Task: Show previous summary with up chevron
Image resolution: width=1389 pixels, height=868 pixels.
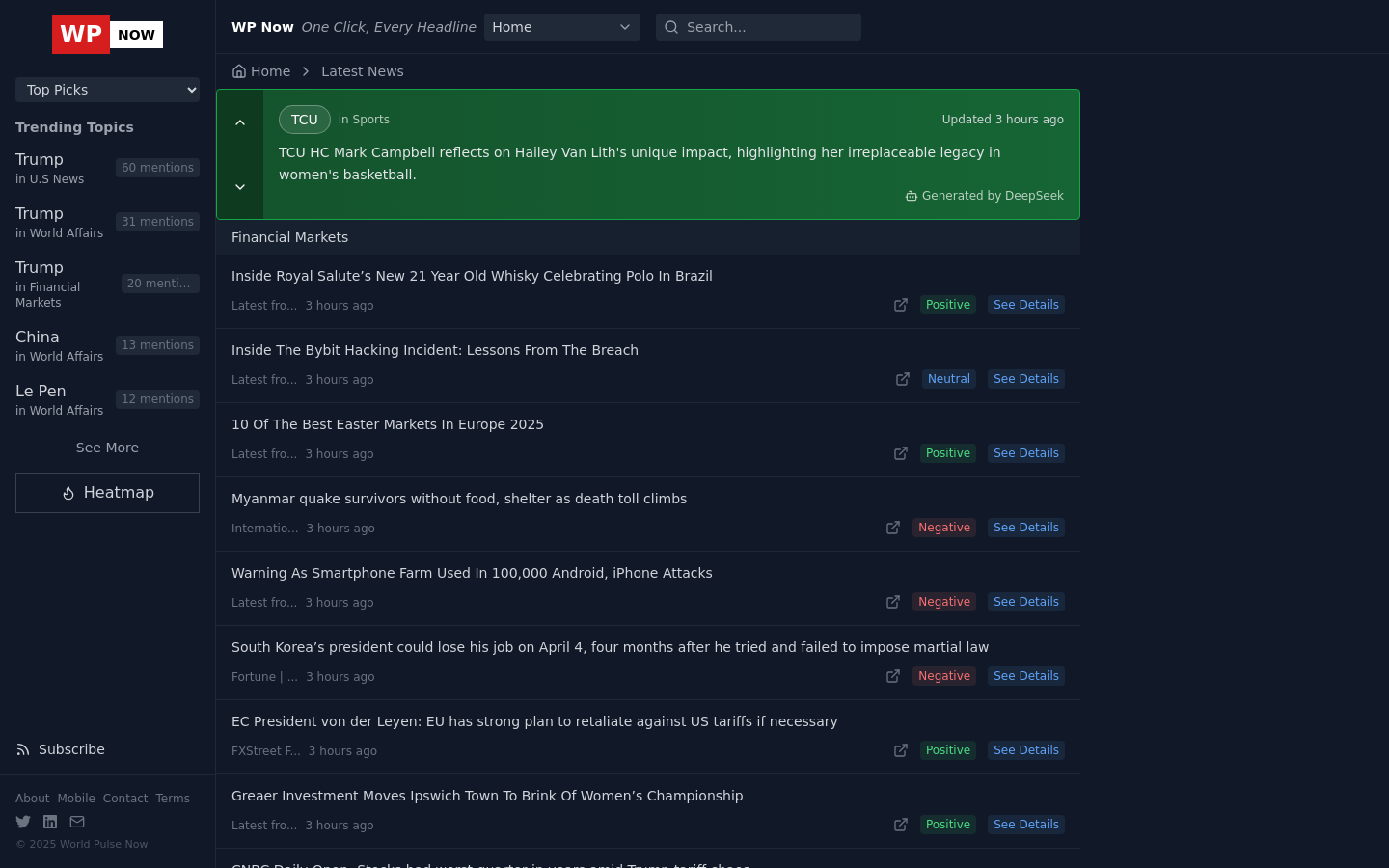Action: pos(240,122)
